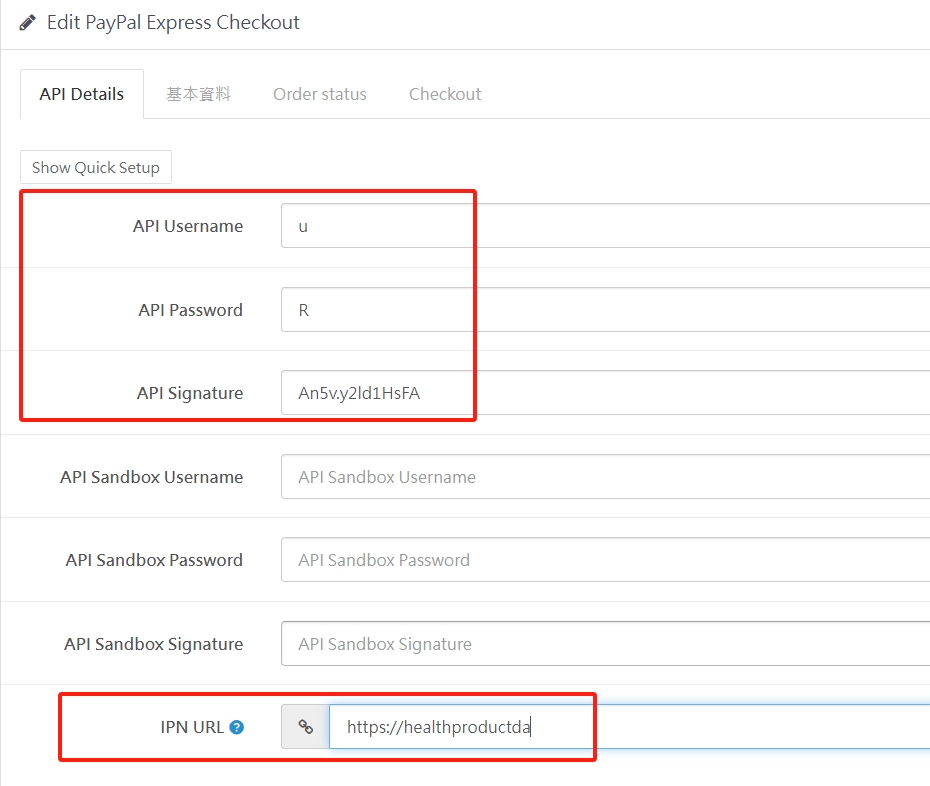The image size is (930, 786).
Task: Click the API Sandbox Signature field
Action: coord(606,644)
